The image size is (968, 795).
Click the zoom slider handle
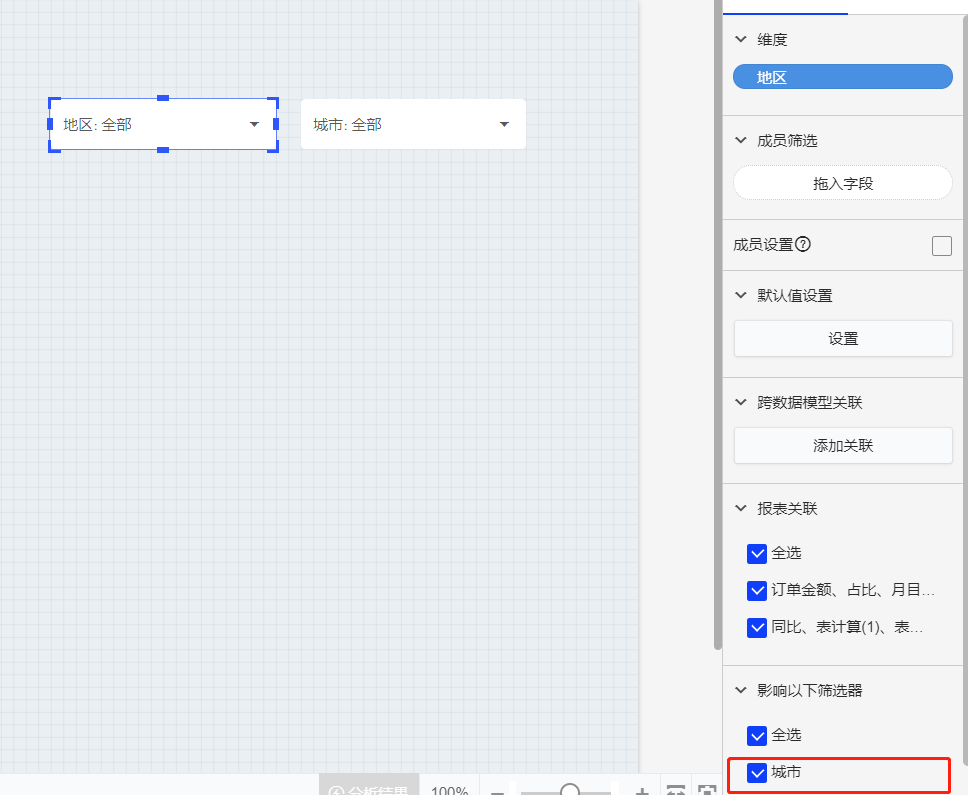click(x=570, y=789)
